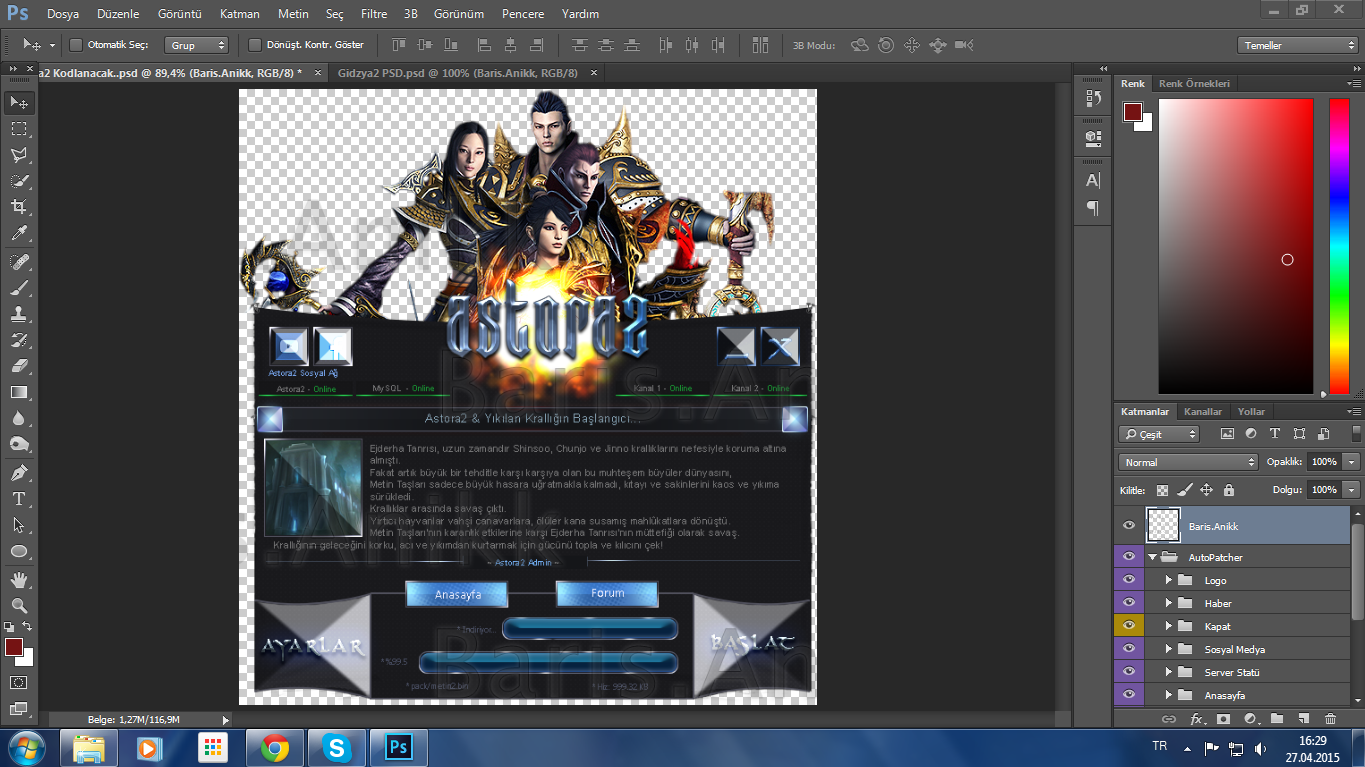Open the Normal blend mode dropdown
The image size is (1365, 767).
click(x=1188, y=462)
